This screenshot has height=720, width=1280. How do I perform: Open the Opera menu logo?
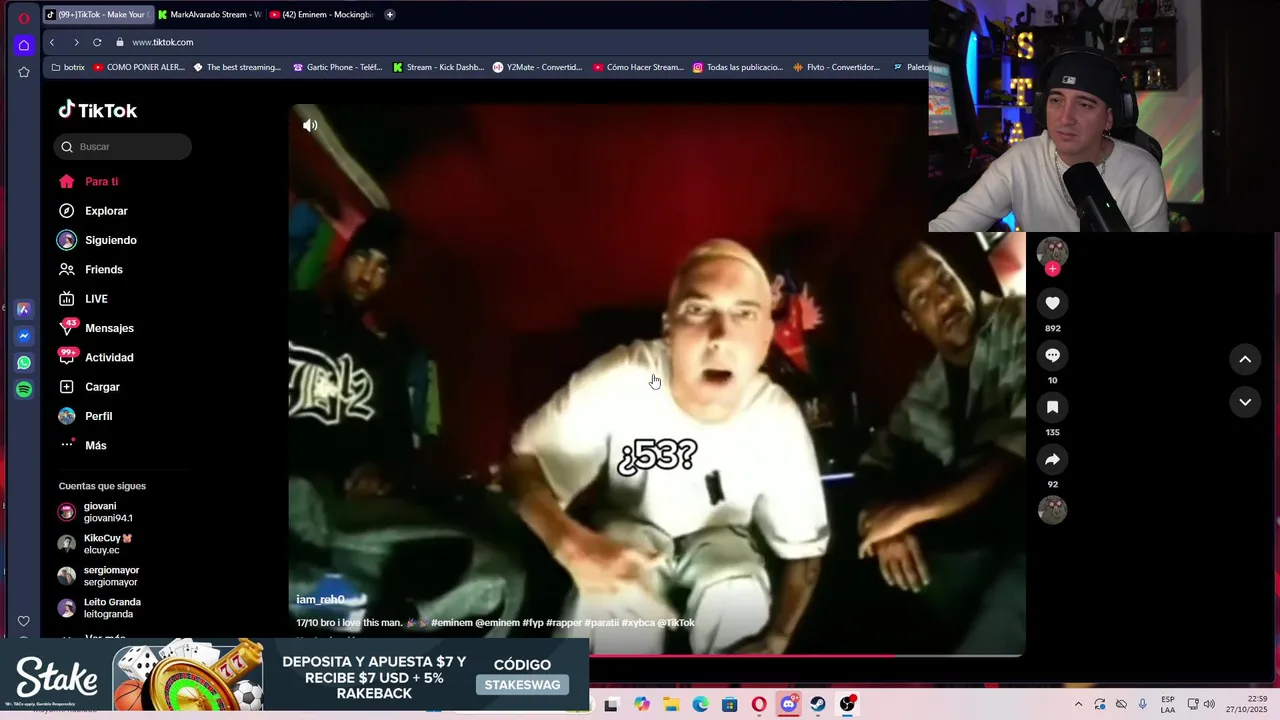point(24,18)
